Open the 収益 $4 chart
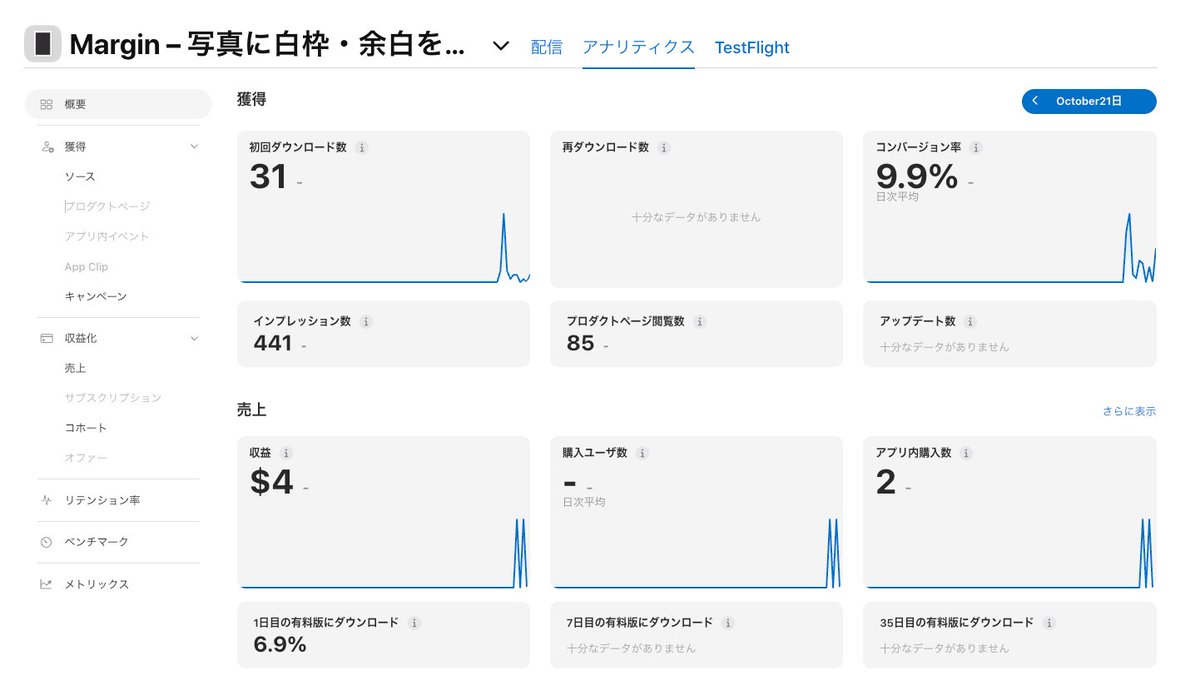This screenshot has height=690, width=1200. click(384, 514)
